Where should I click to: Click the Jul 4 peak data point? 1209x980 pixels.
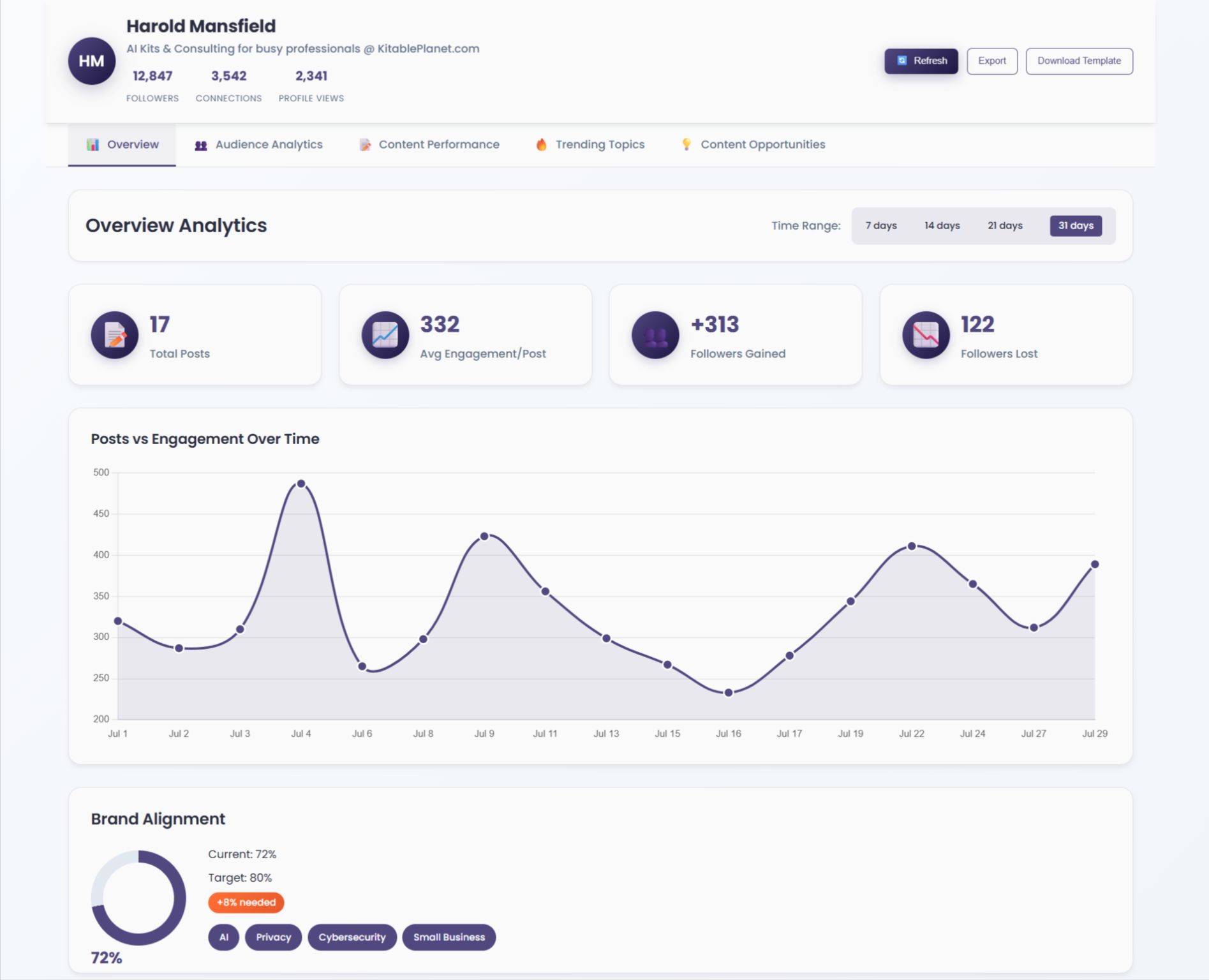(x=301, y=484)
